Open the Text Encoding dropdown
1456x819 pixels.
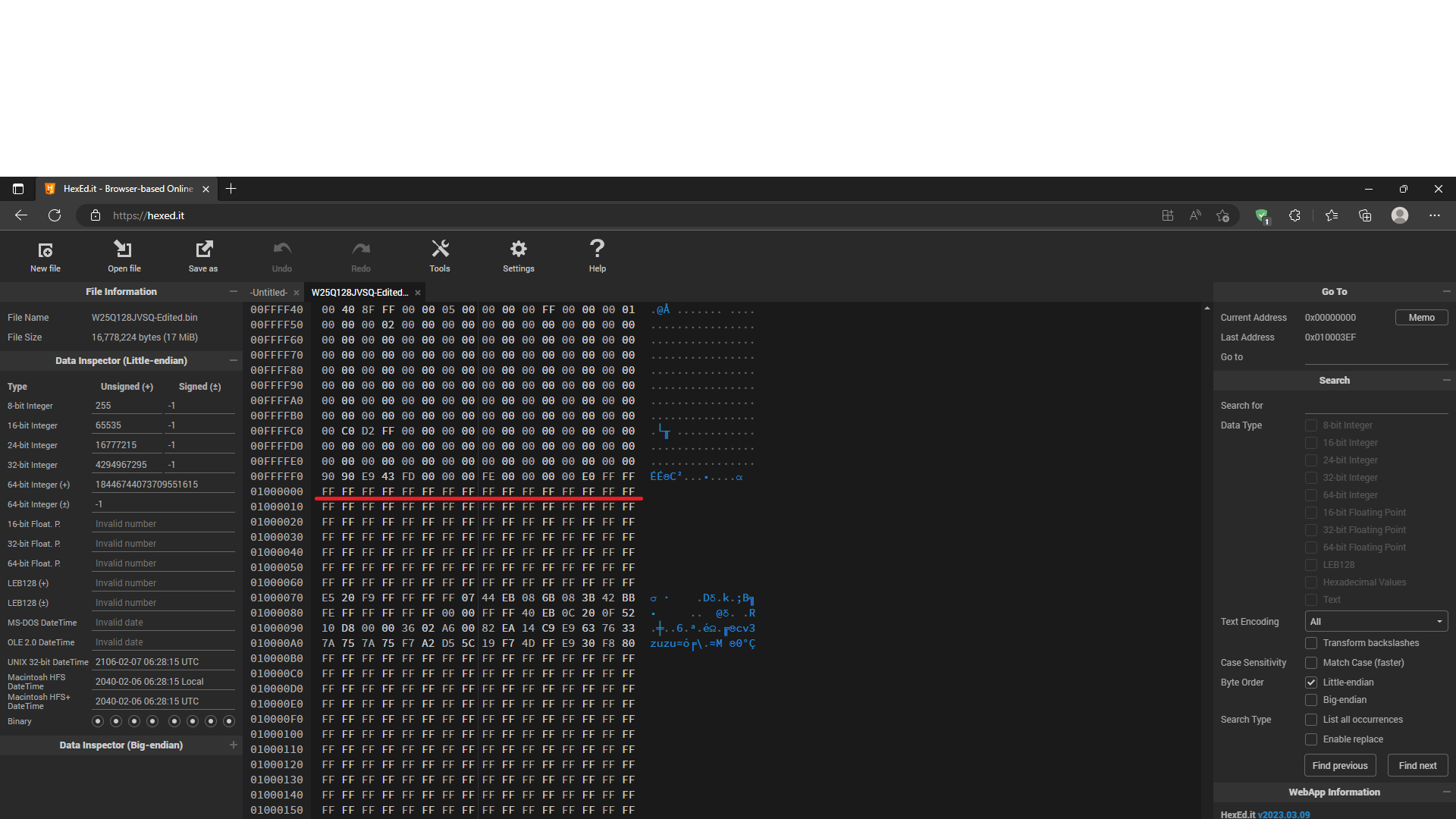coord(1376,622)
